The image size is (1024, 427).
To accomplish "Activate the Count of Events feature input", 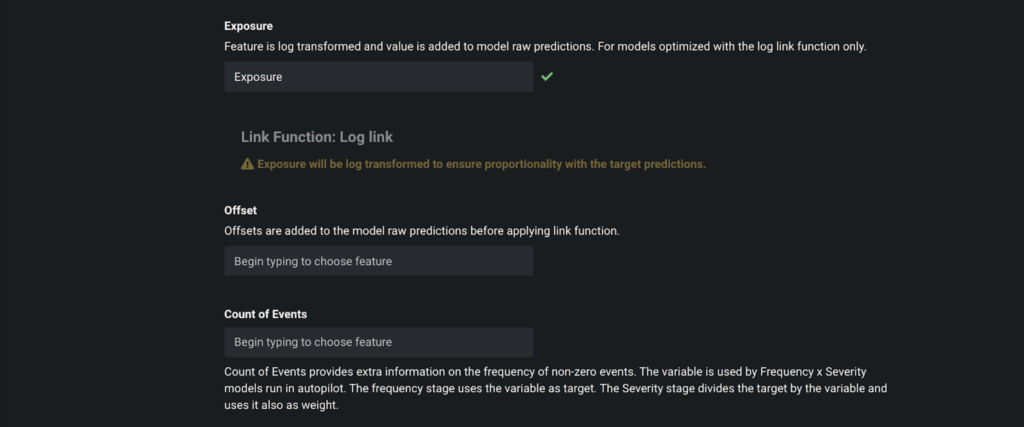I will 379,342.
